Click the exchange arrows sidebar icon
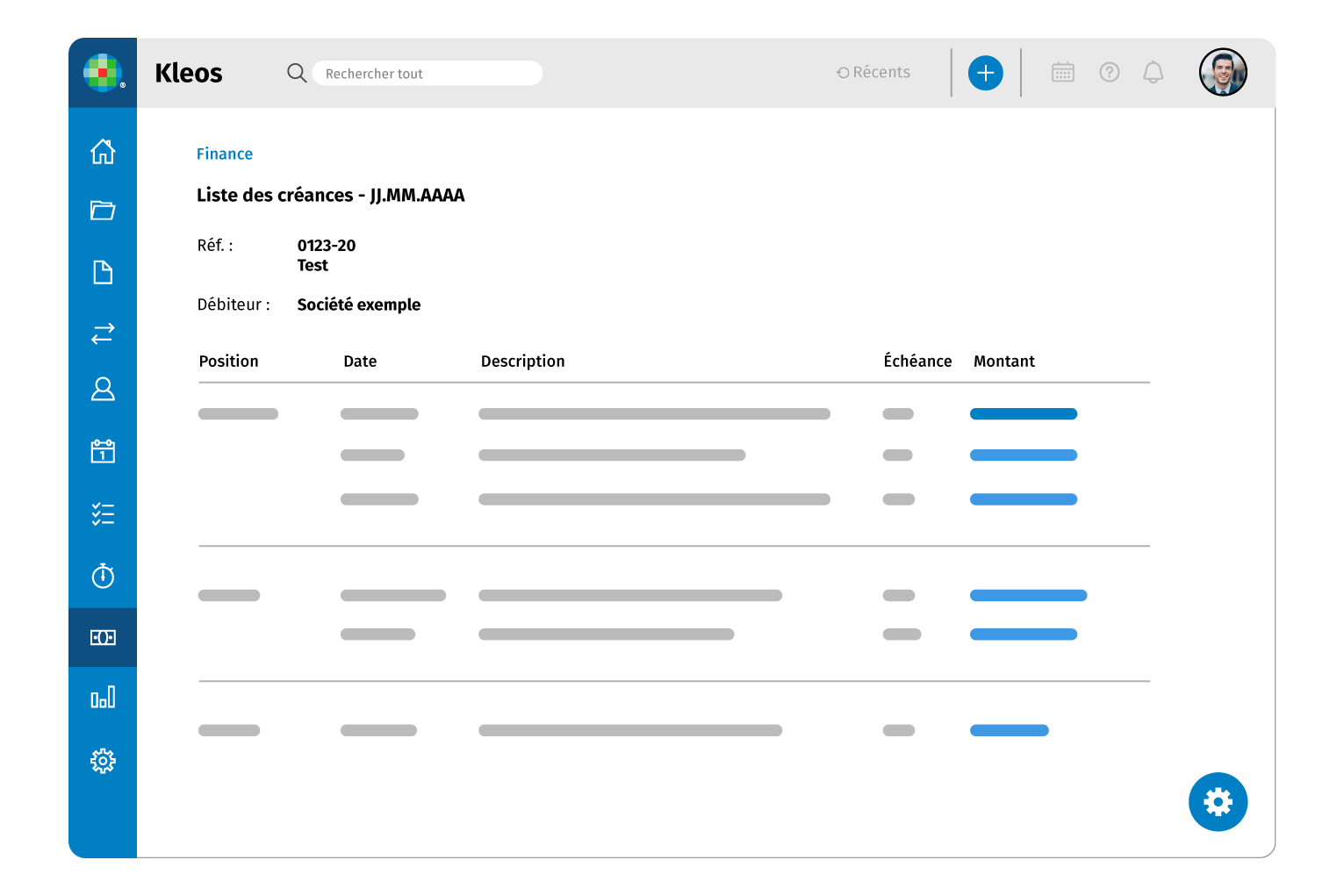1344x896 pixels. (103, 333)
